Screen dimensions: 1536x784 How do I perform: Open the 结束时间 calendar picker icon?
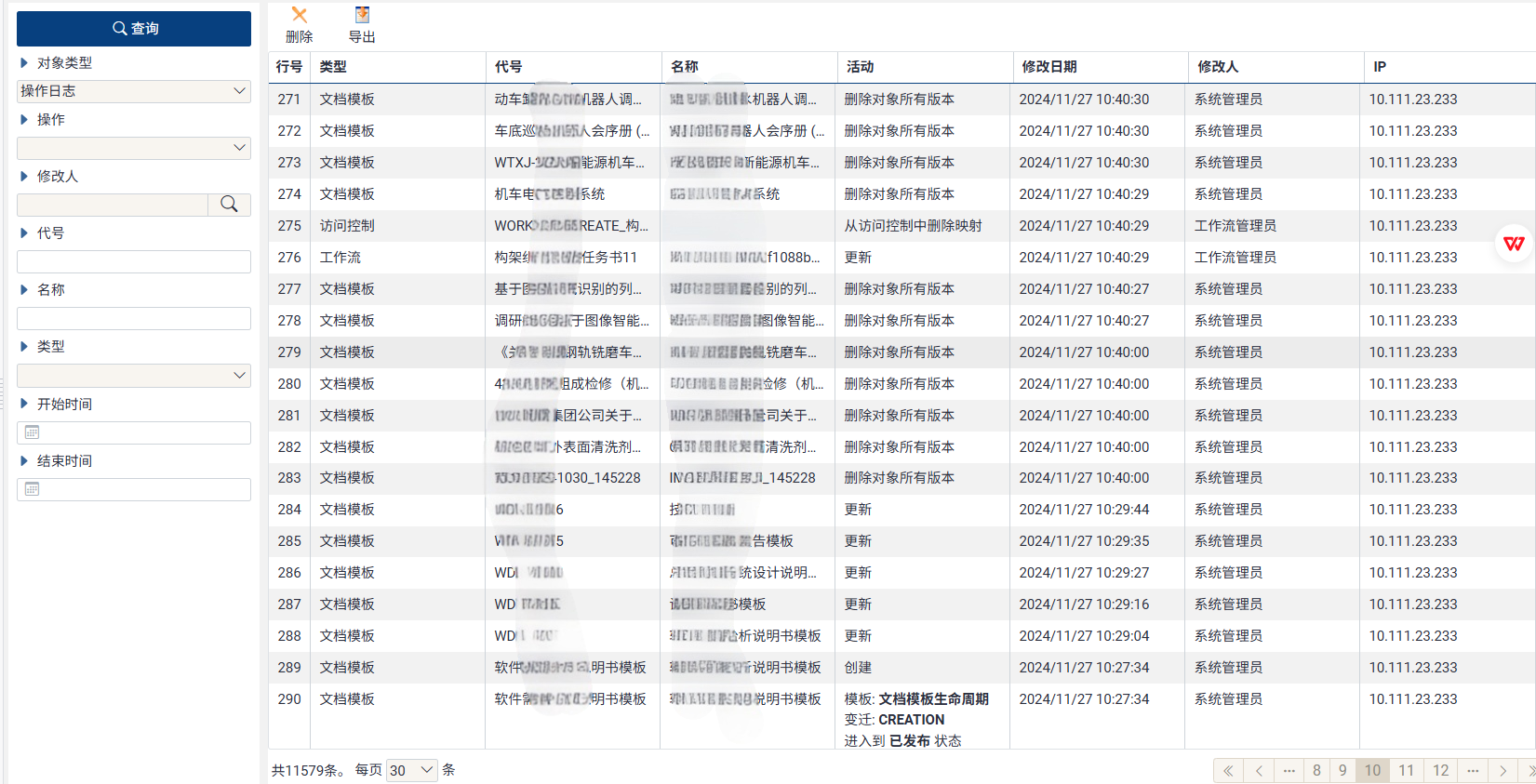33,489
